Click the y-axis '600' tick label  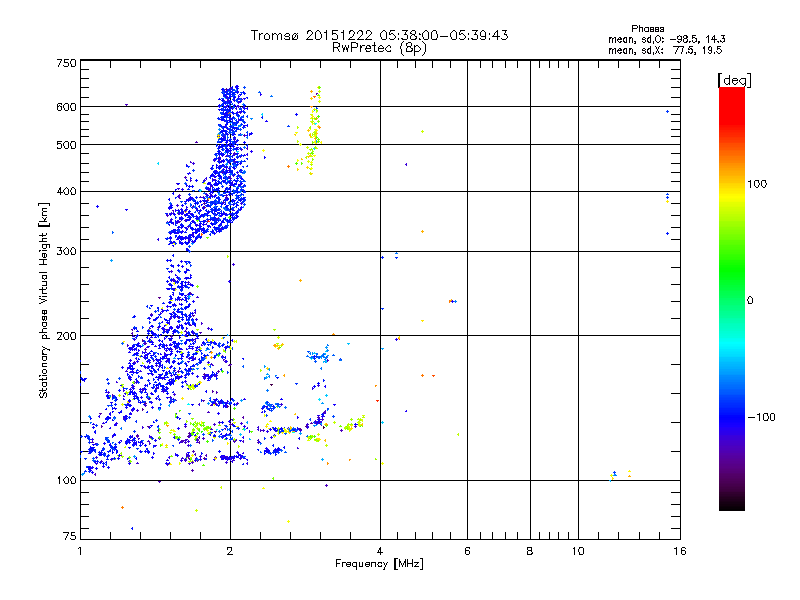tap(66, 107)
